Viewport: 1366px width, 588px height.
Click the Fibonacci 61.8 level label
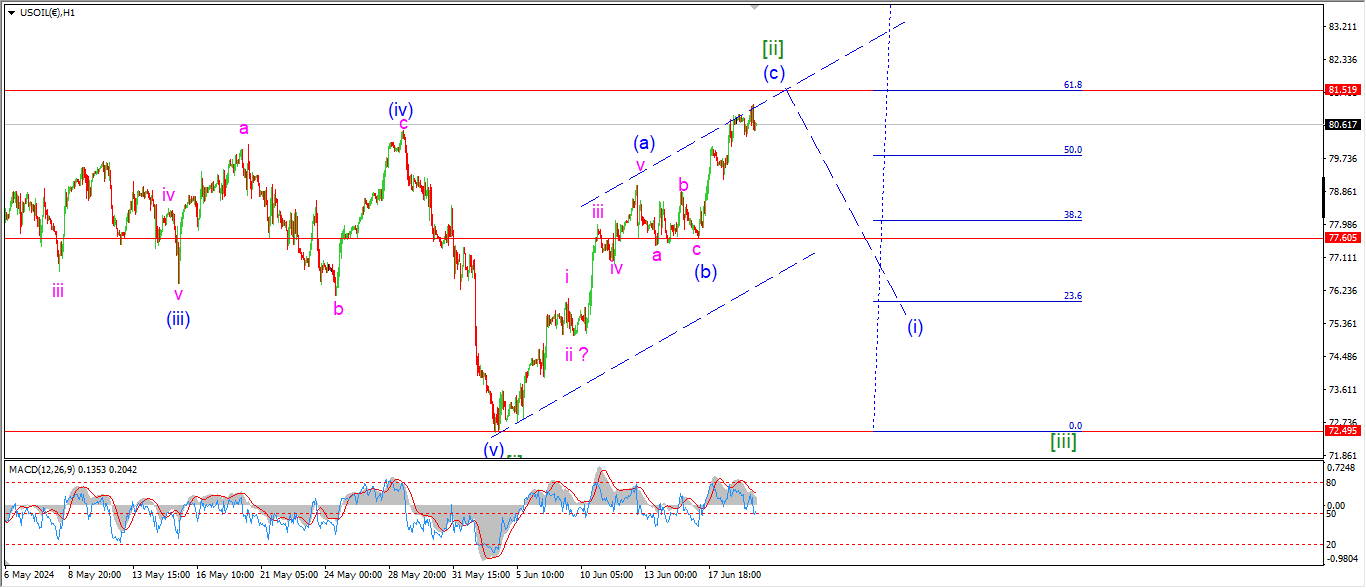(1072, 85)
